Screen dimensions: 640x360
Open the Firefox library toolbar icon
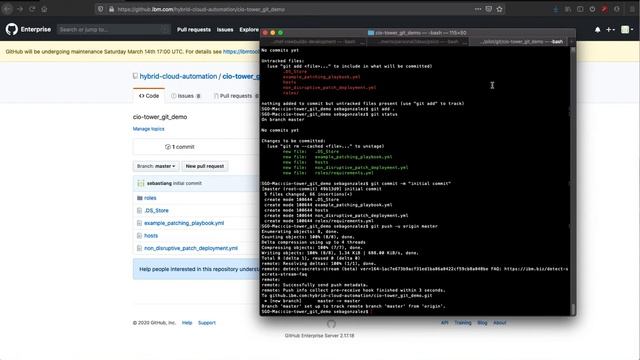point(568,9)
